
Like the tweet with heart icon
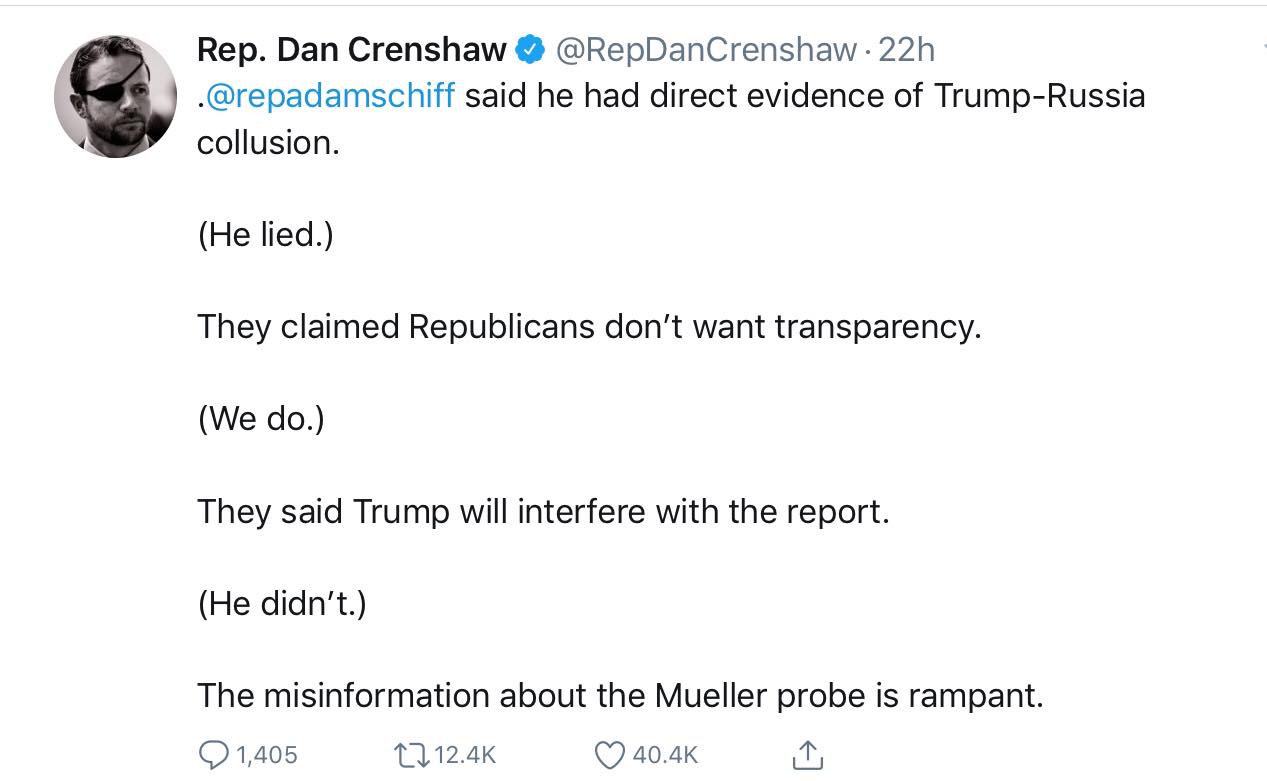610,755
